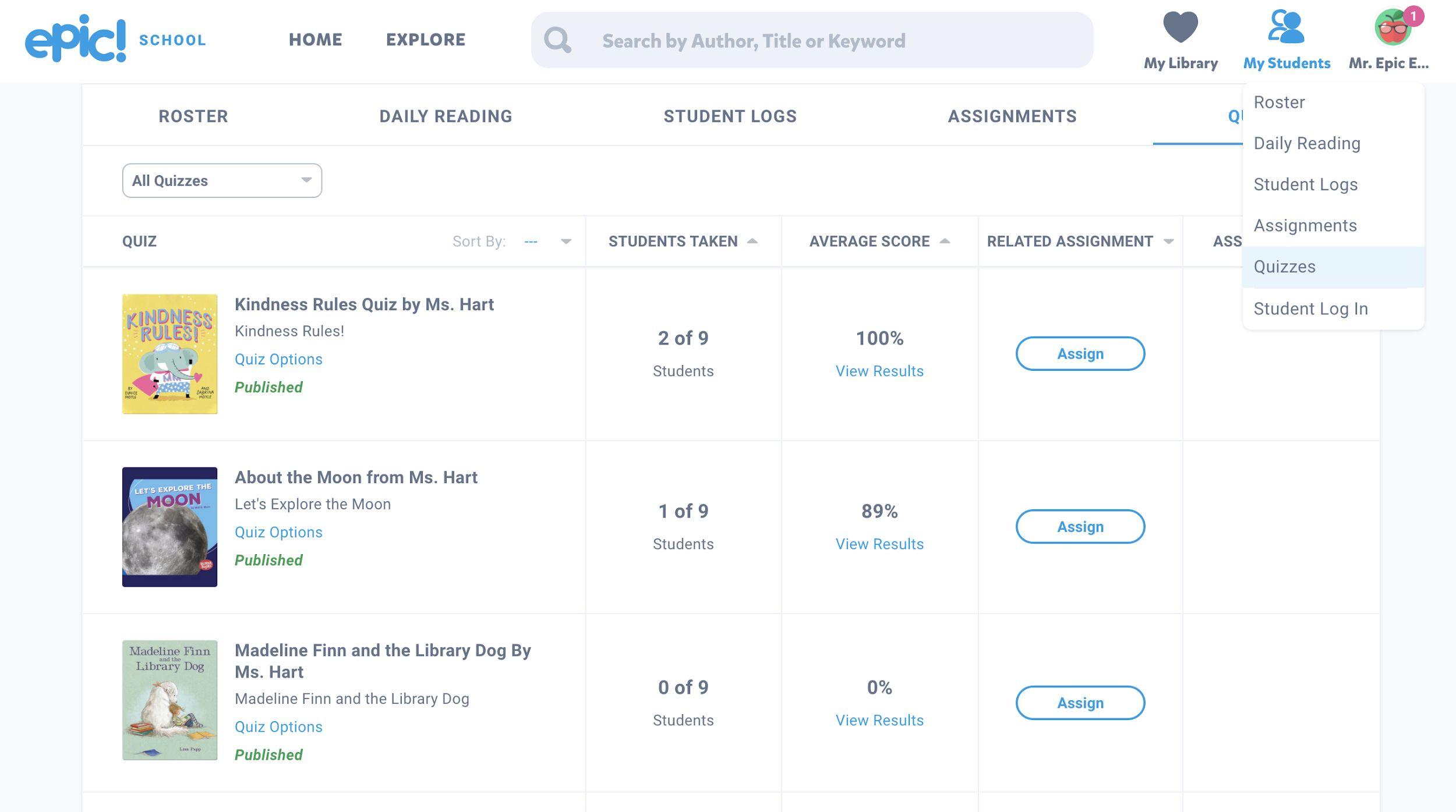1456x812 pixels.
Task: View Results for About the Moon quiz
Action: pos(879,544)
